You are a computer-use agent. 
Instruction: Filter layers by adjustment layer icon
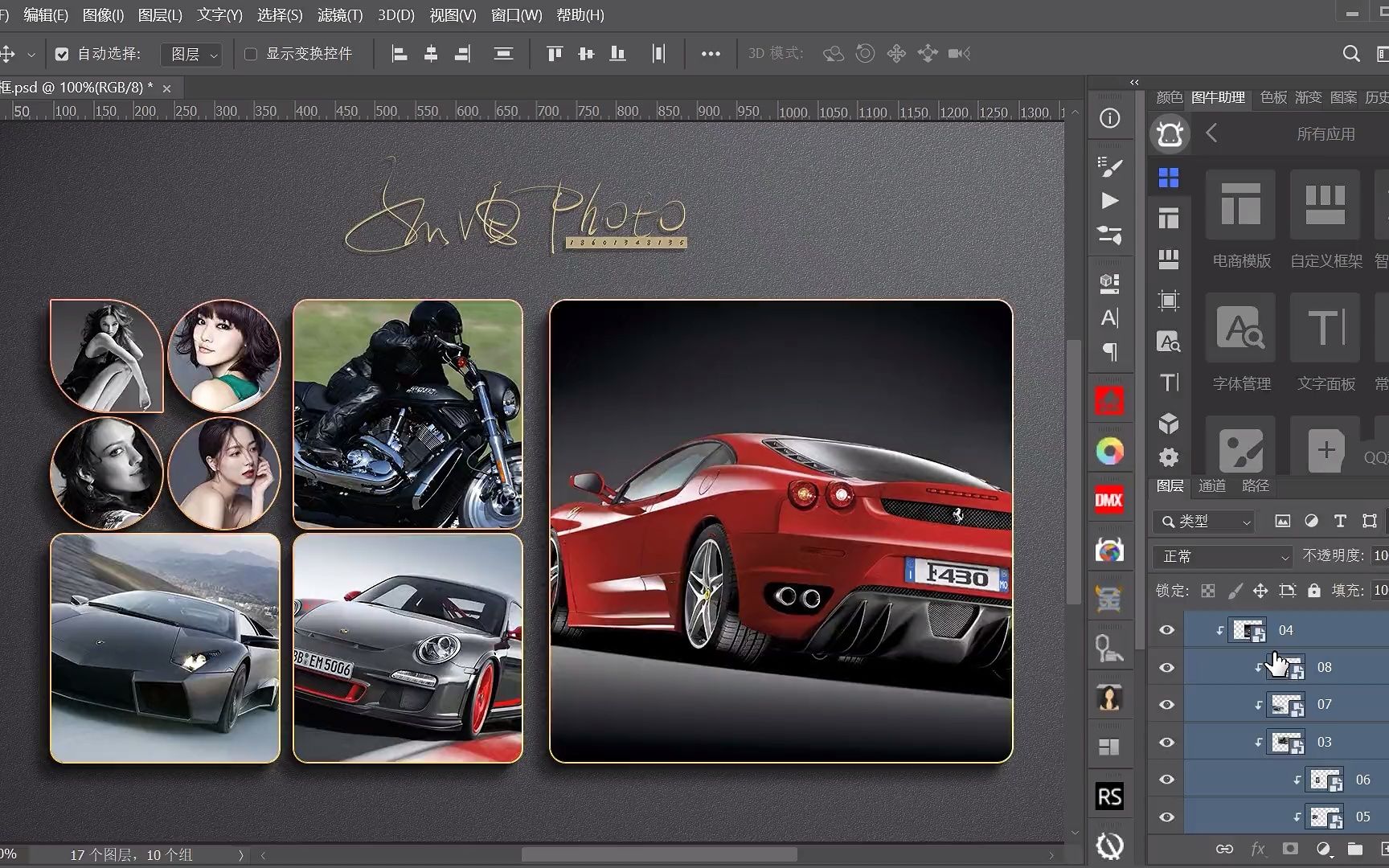pyautogui.click(x=1311, y=522)
